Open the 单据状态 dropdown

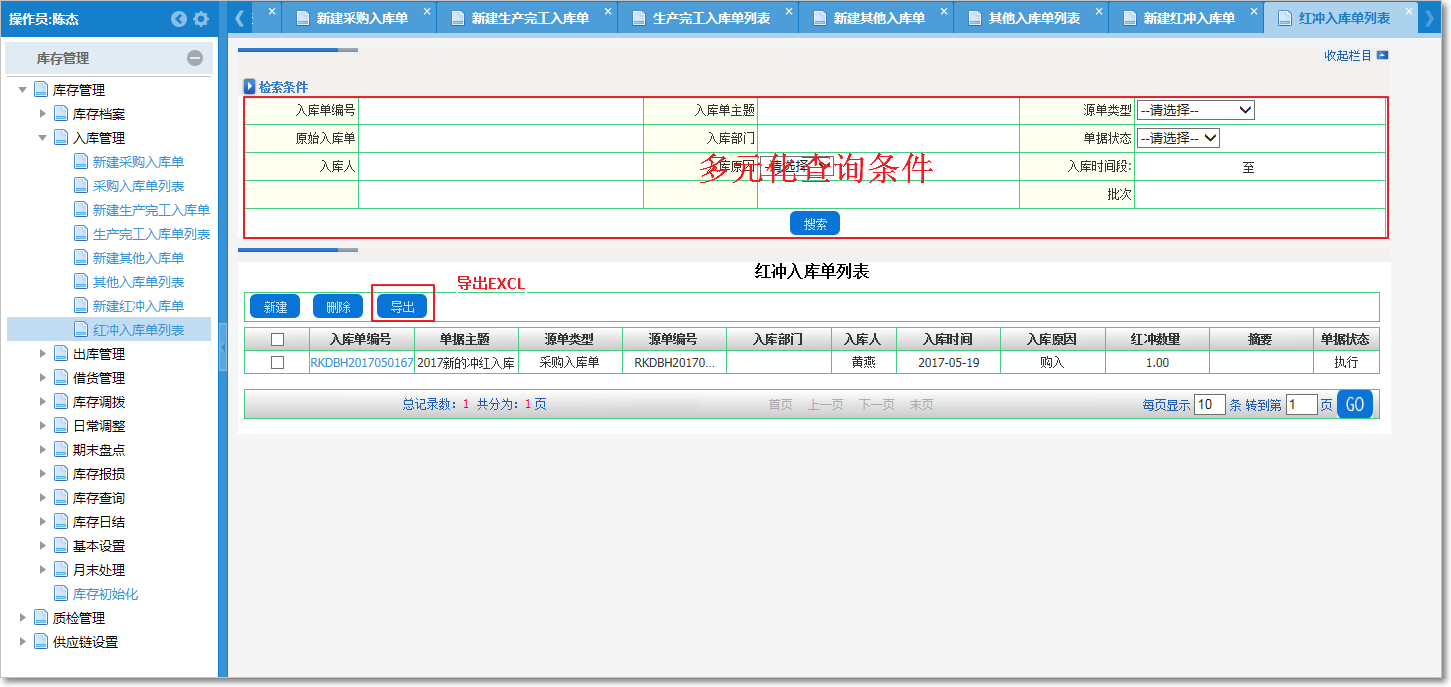(1178, 138)
